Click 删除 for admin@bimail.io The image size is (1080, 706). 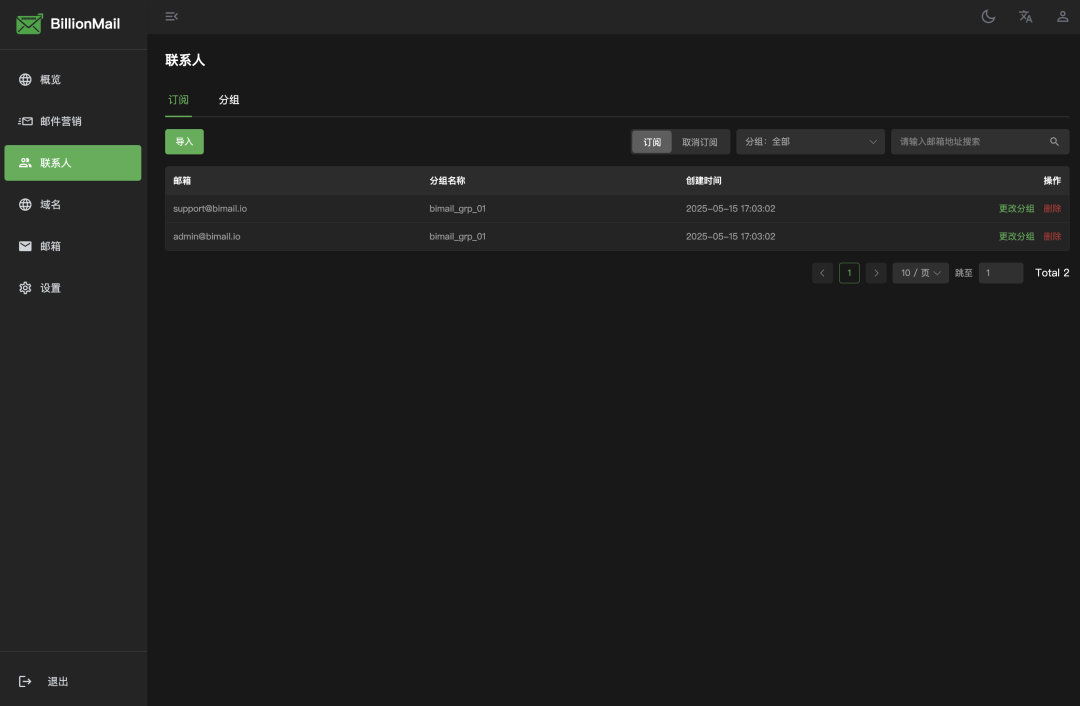[x=1052, y=236]
